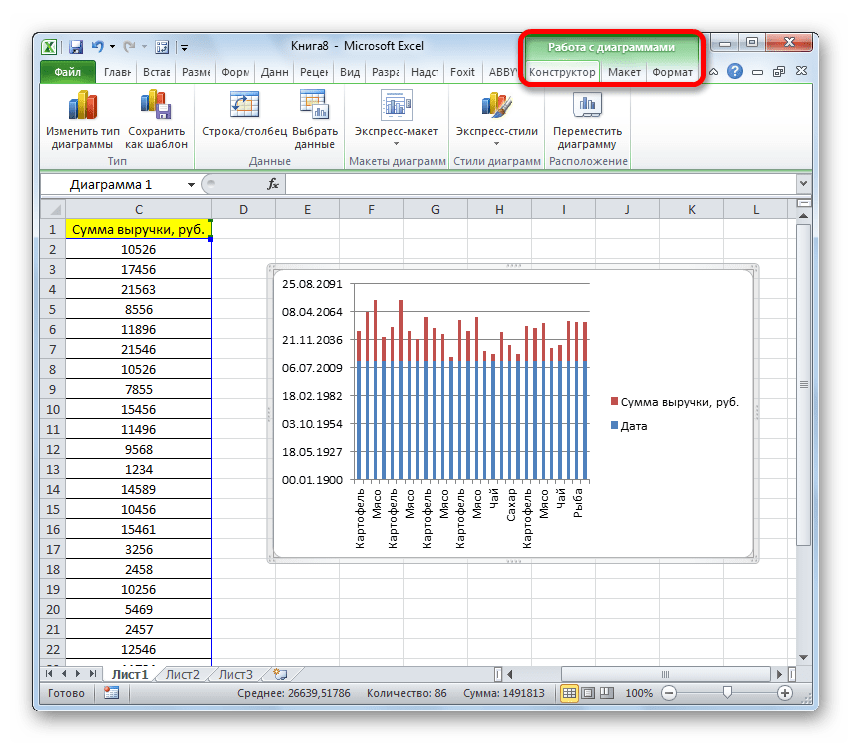The width and height of the screenshot is (852, 744).
Task: Open the green Файл button
Action: point(68,72)
